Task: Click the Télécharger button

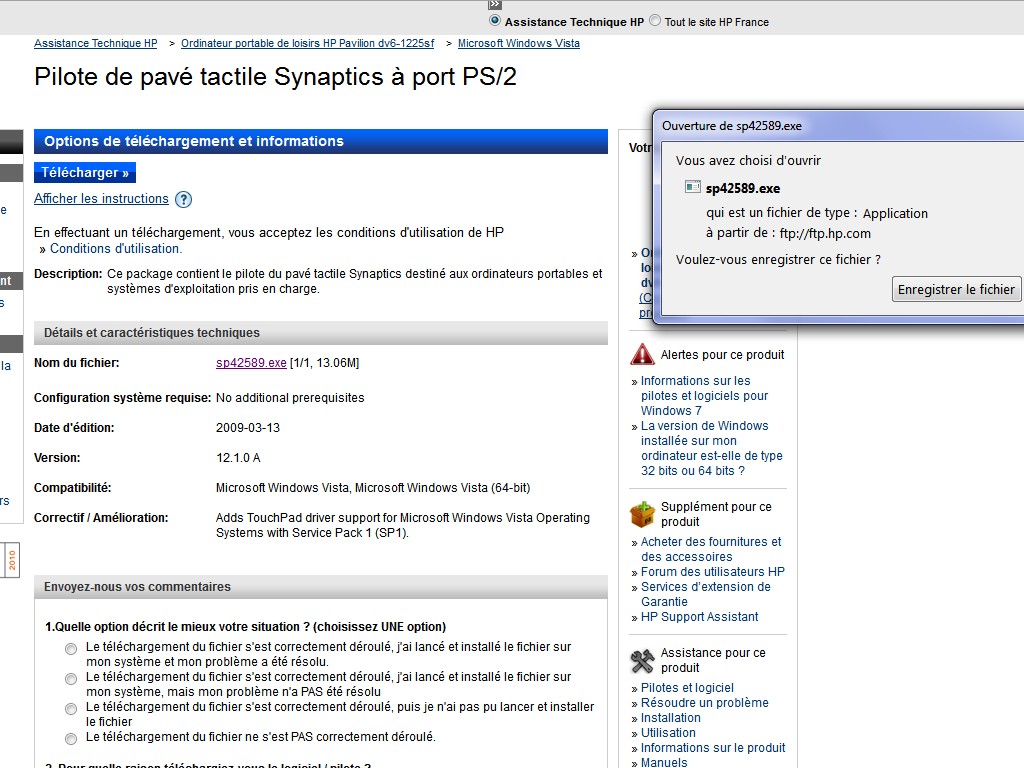Action: point(85,172)
